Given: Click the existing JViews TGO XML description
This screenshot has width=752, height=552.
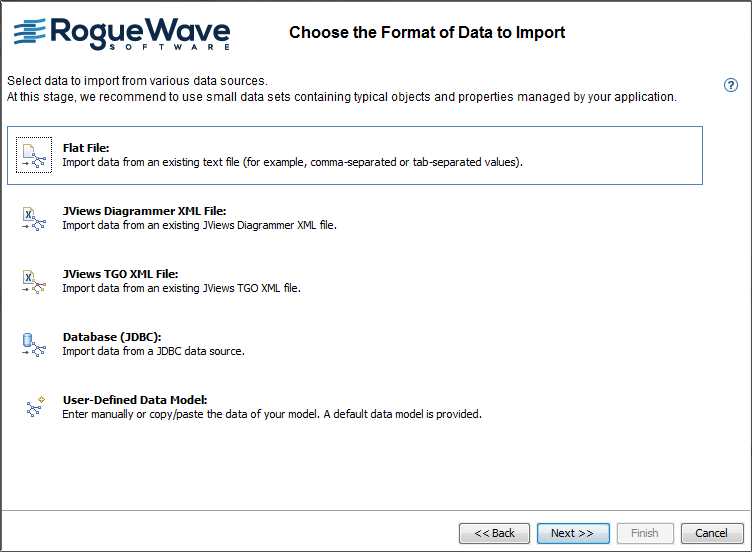Looking at the screenshot, I should click(181, 288).
